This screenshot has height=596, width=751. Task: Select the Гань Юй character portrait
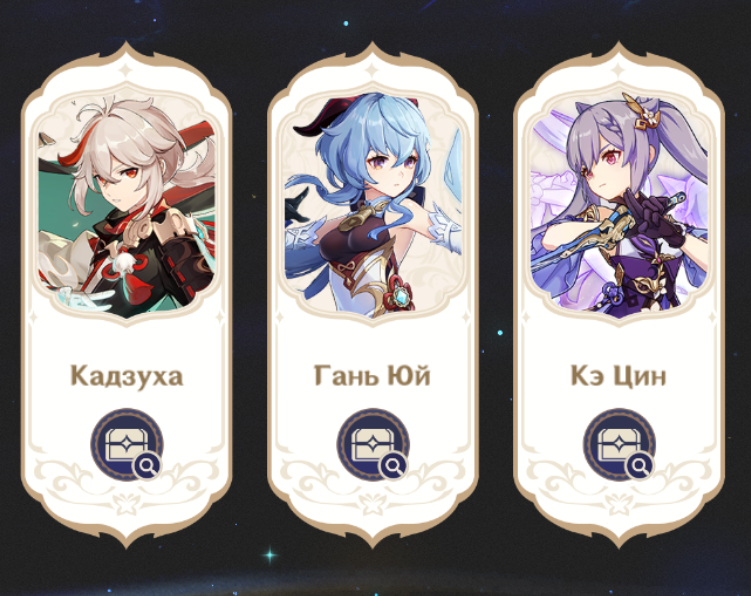[x=373, y=206]
